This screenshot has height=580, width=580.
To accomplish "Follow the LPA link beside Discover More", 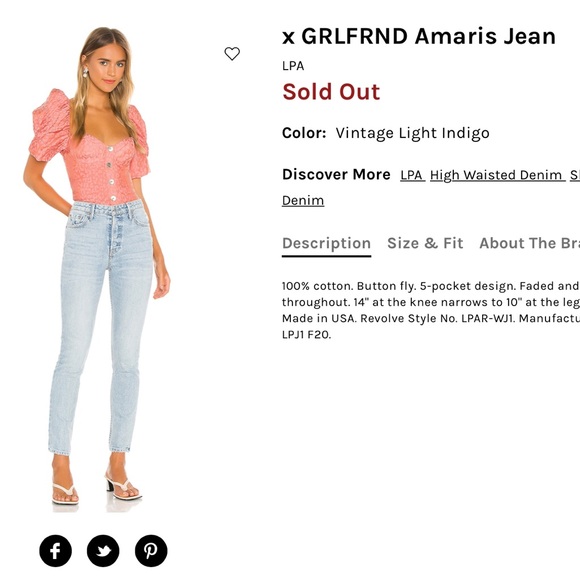I will pos(412,175).
